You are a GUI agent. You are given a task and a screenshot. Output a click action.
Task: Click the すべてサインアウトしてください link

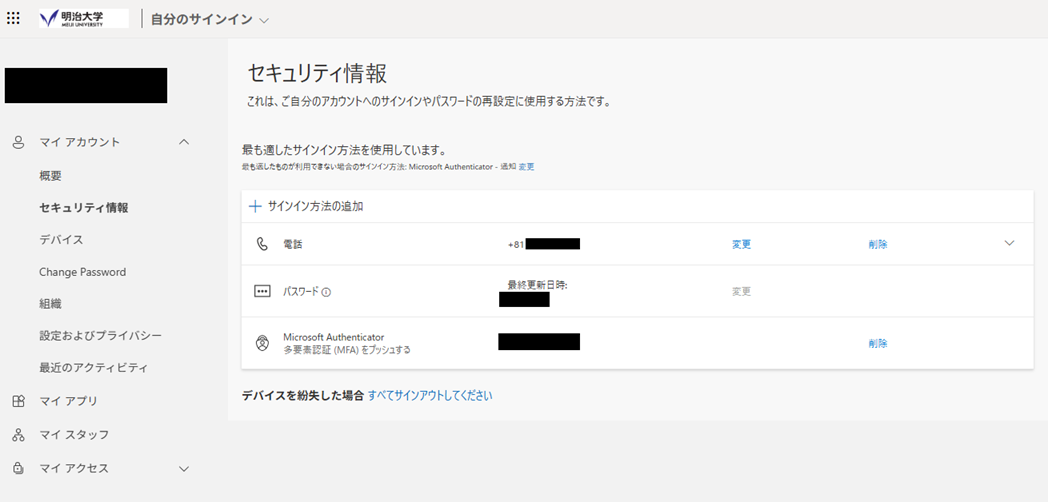click(430, 396)
